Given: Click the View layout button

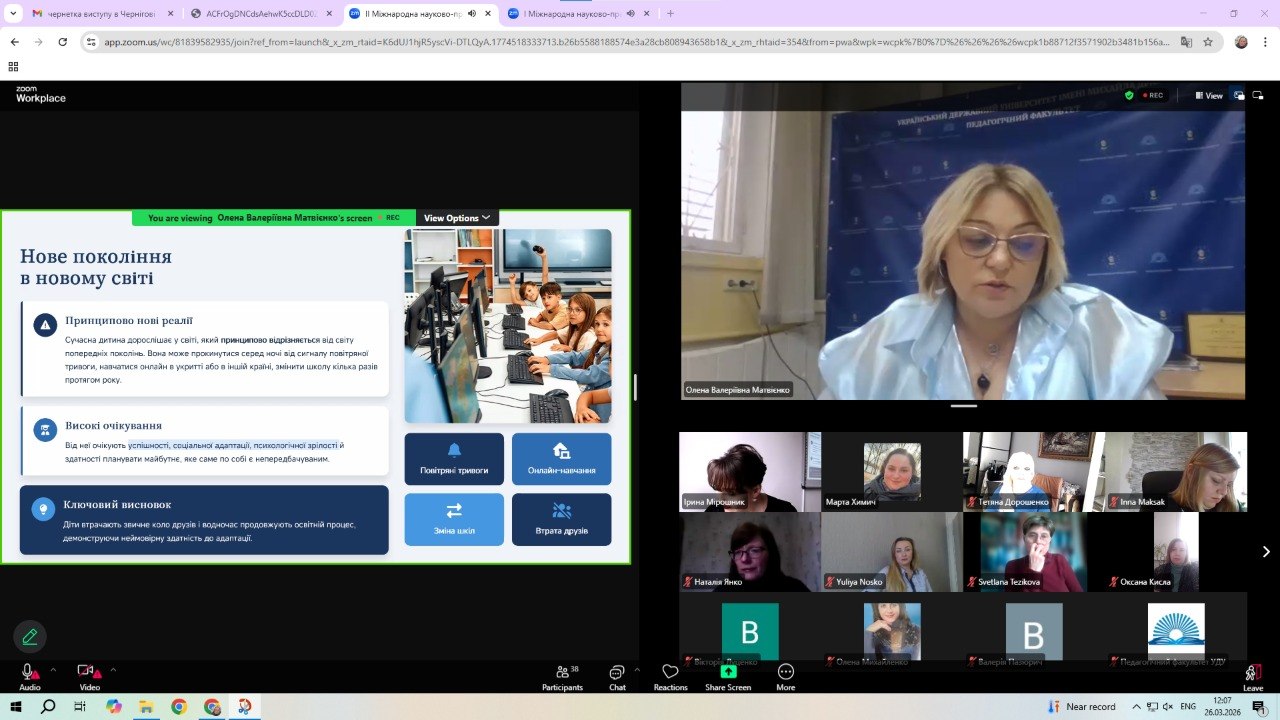Looking at the screenshot, I should click(1208, 95).
